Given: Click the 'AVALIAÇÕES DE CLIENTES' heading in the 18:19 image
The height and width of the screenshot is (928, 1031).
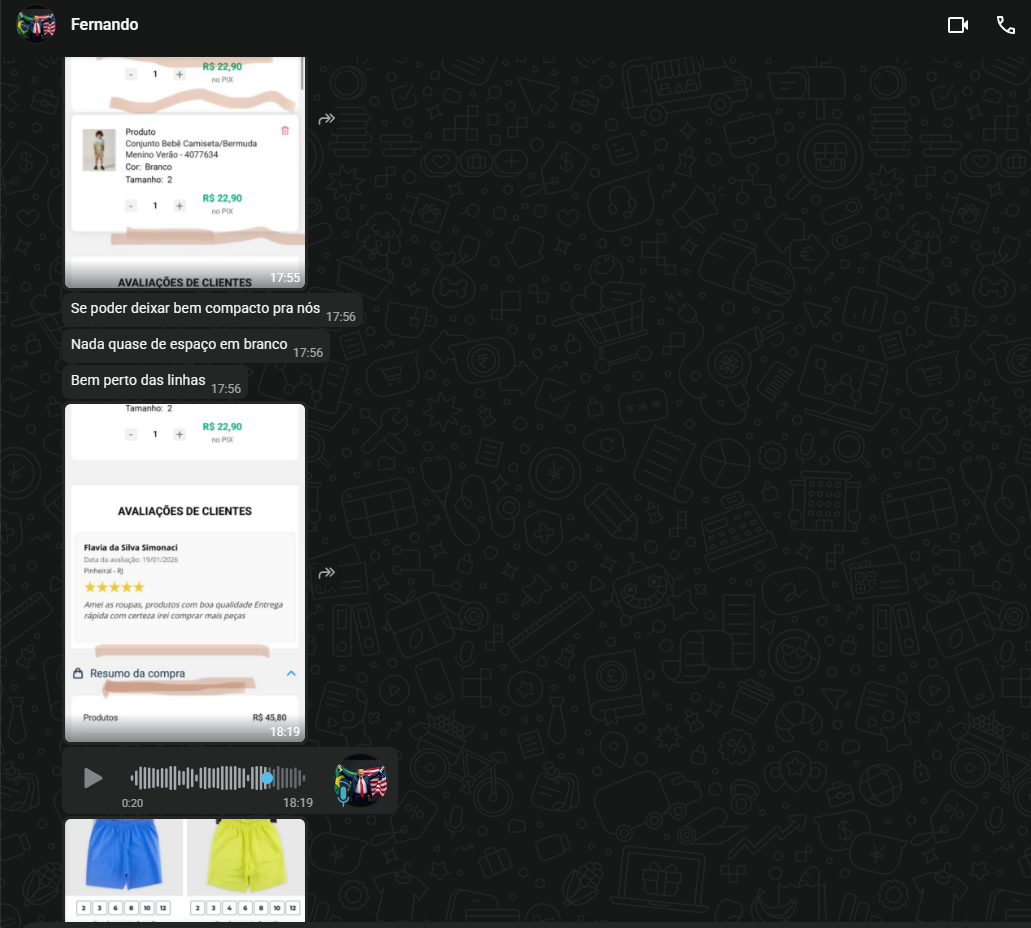Looking at the screenshot, I should (x=185, y=511).
